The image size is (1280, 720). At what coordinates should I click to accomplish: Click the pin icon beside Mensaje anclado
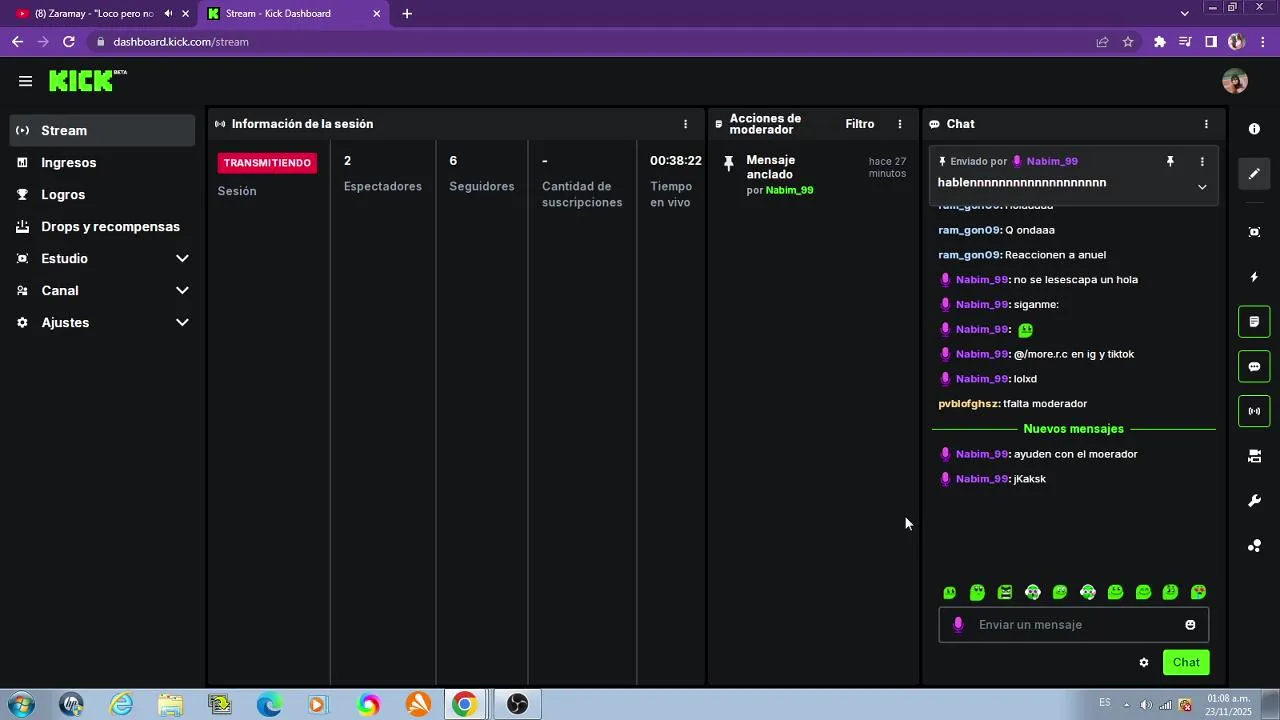[728, 163]
